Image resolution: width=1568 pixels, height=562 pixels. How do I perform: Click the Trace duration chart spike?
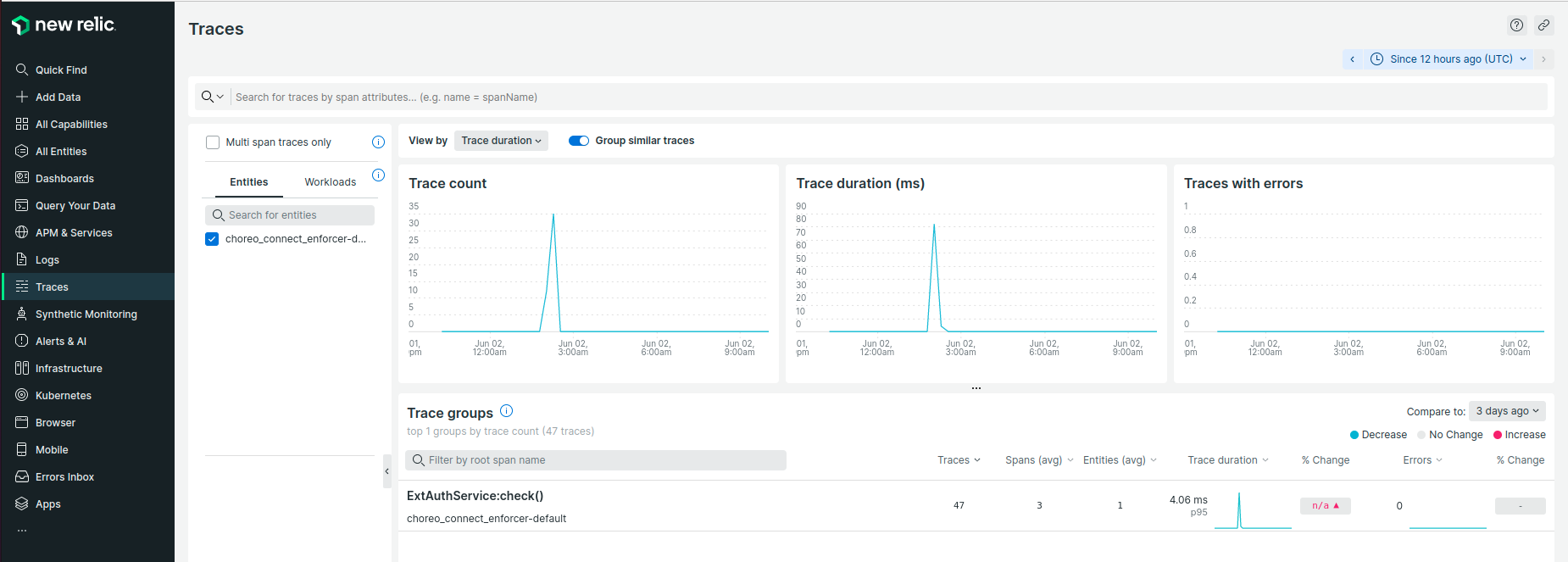934,225
